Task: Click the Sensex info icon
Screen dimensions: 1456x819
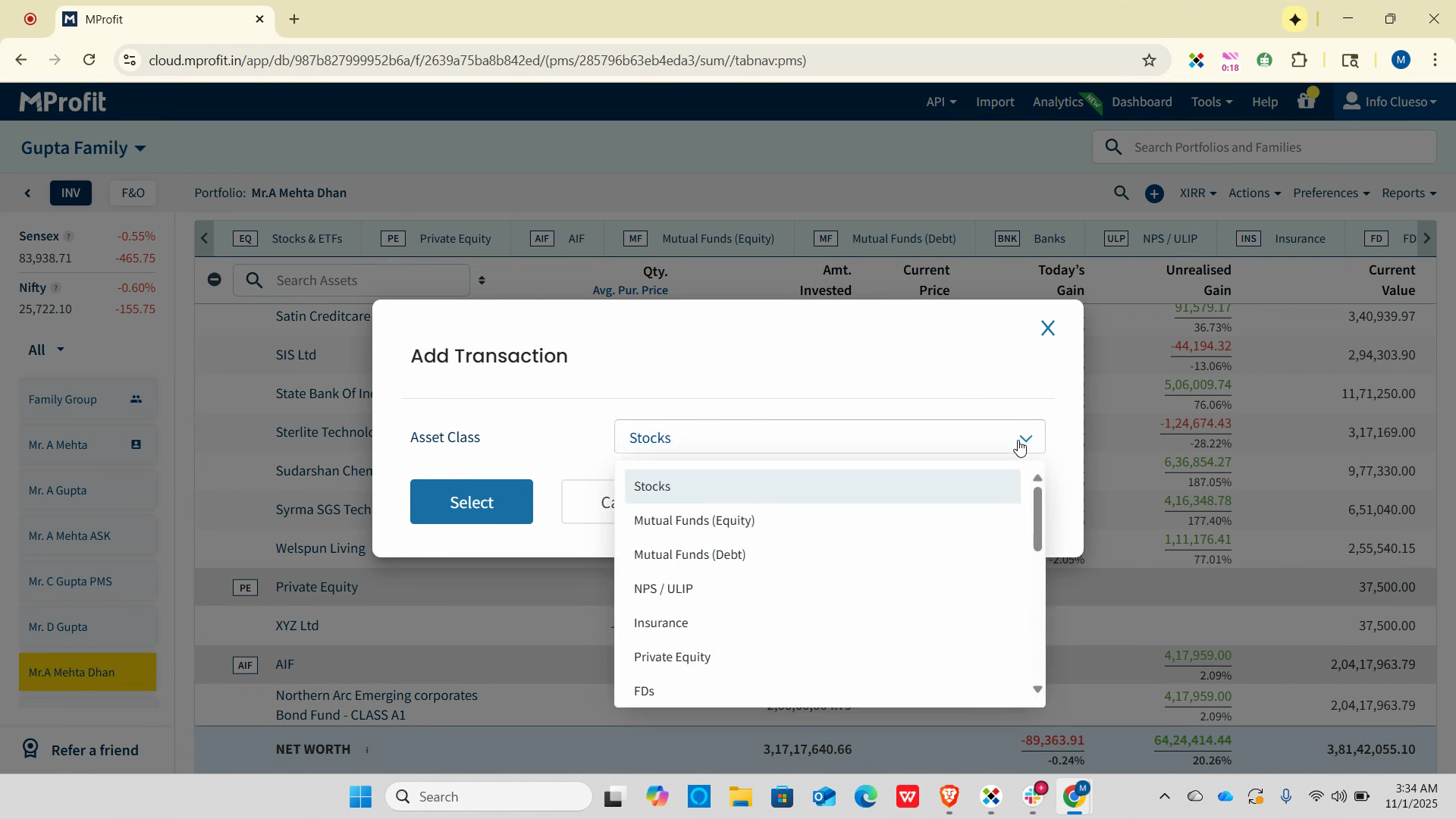Action: [68, 237]
